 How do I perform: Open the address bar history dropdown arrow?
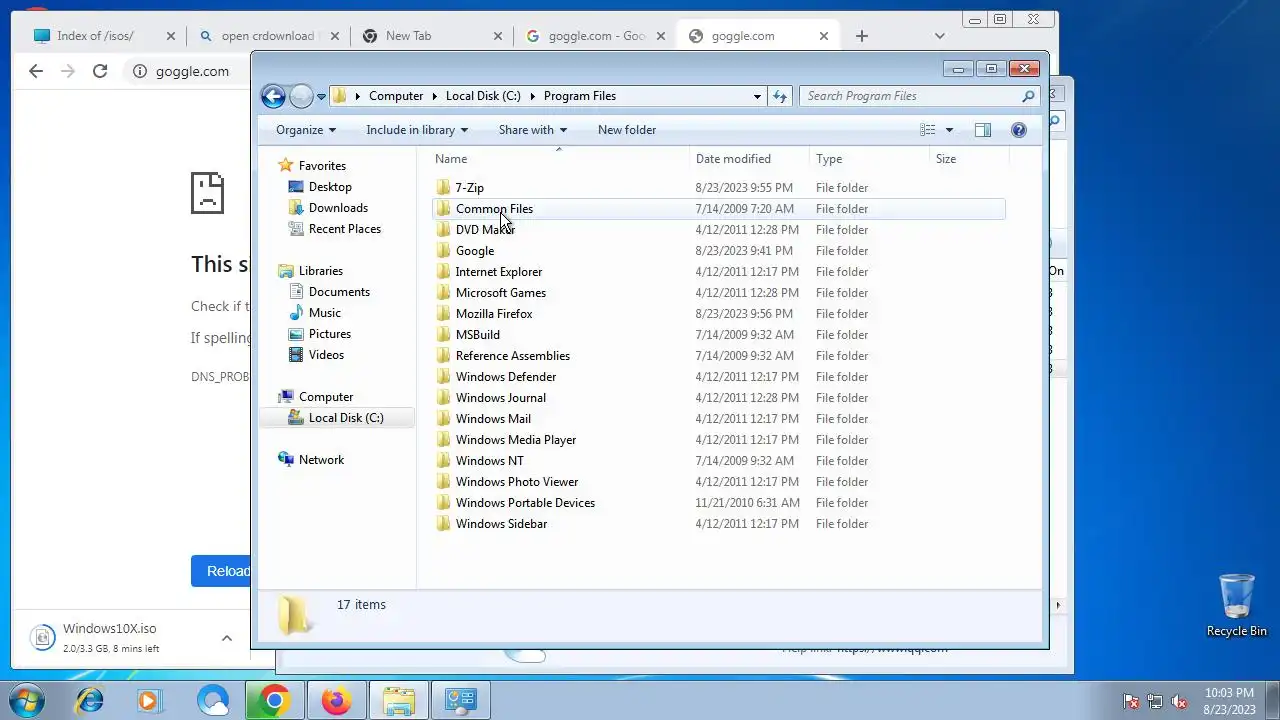tap(757, 96)
